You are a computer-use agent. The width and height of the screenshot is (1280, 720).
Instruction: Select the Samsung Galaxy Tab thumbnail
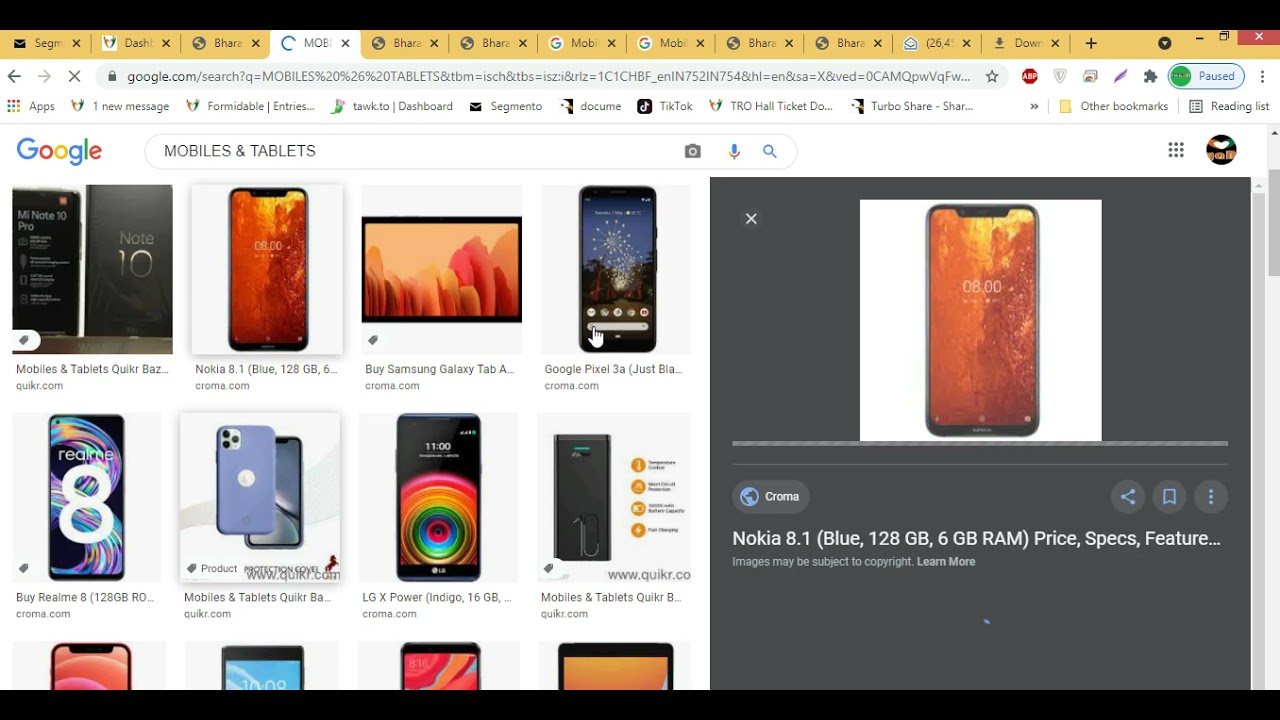click(442, 269)
